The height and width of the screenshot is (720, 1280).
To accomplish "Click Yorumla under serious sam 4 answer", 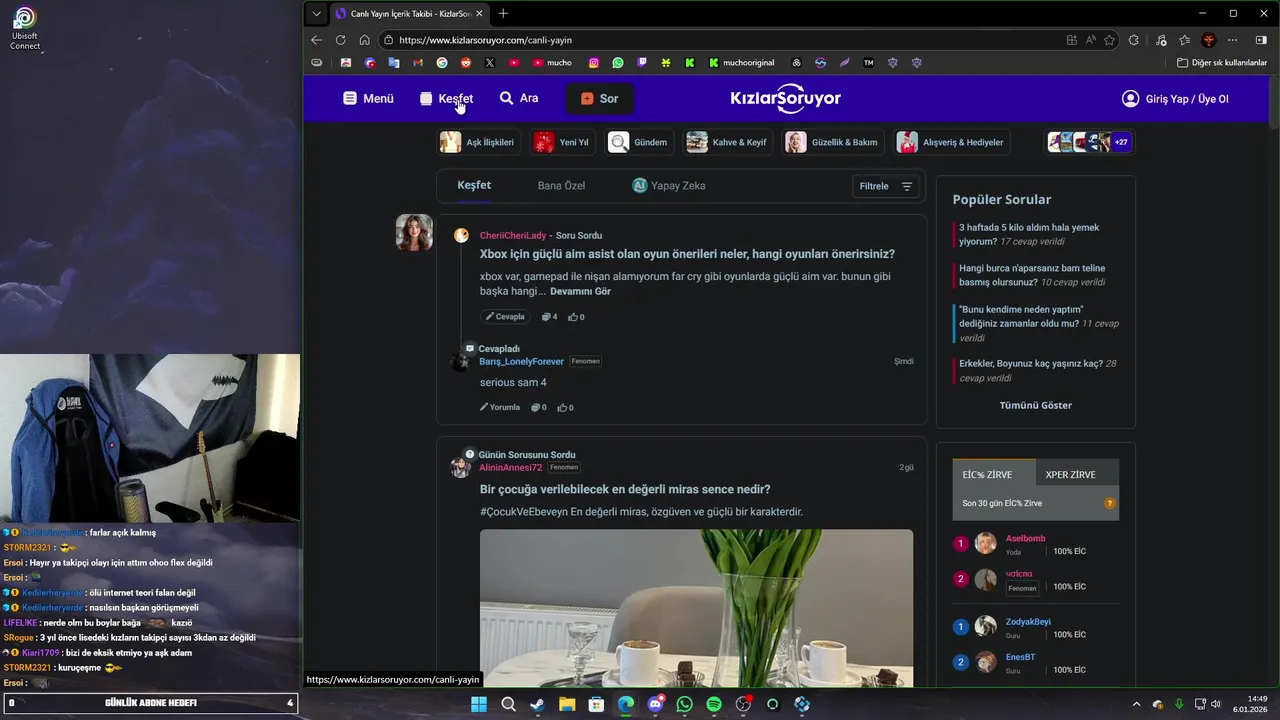I will tap(500, 407).
